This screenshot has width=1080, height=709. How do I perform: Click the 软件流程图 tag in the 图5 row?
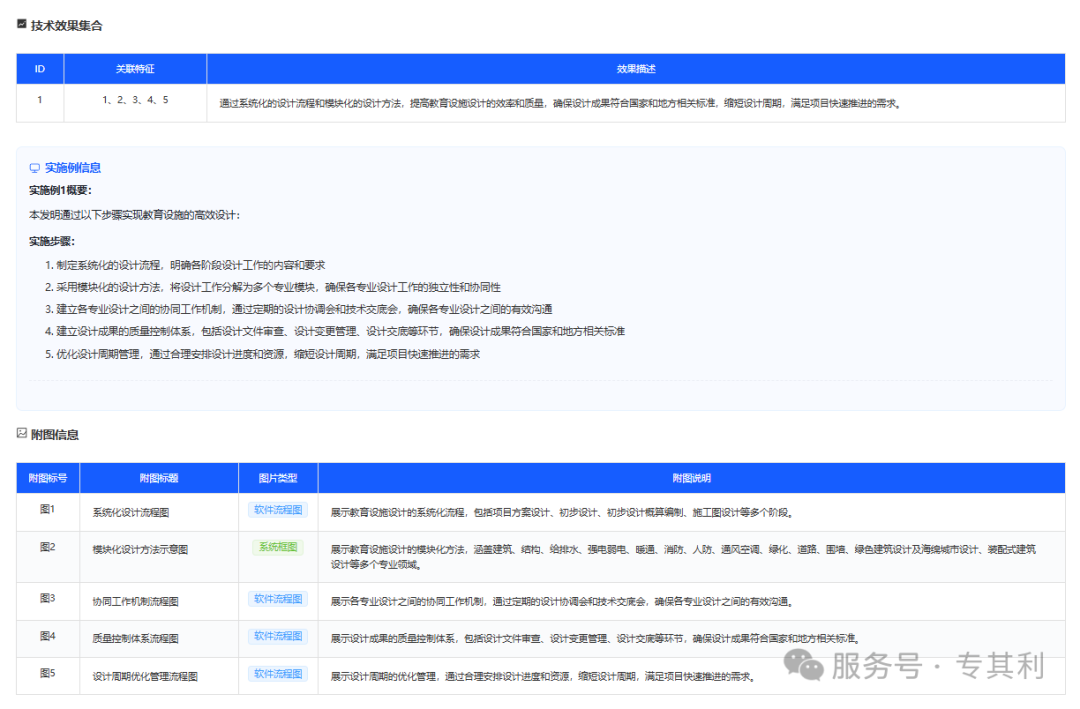[x=278, y=674]
